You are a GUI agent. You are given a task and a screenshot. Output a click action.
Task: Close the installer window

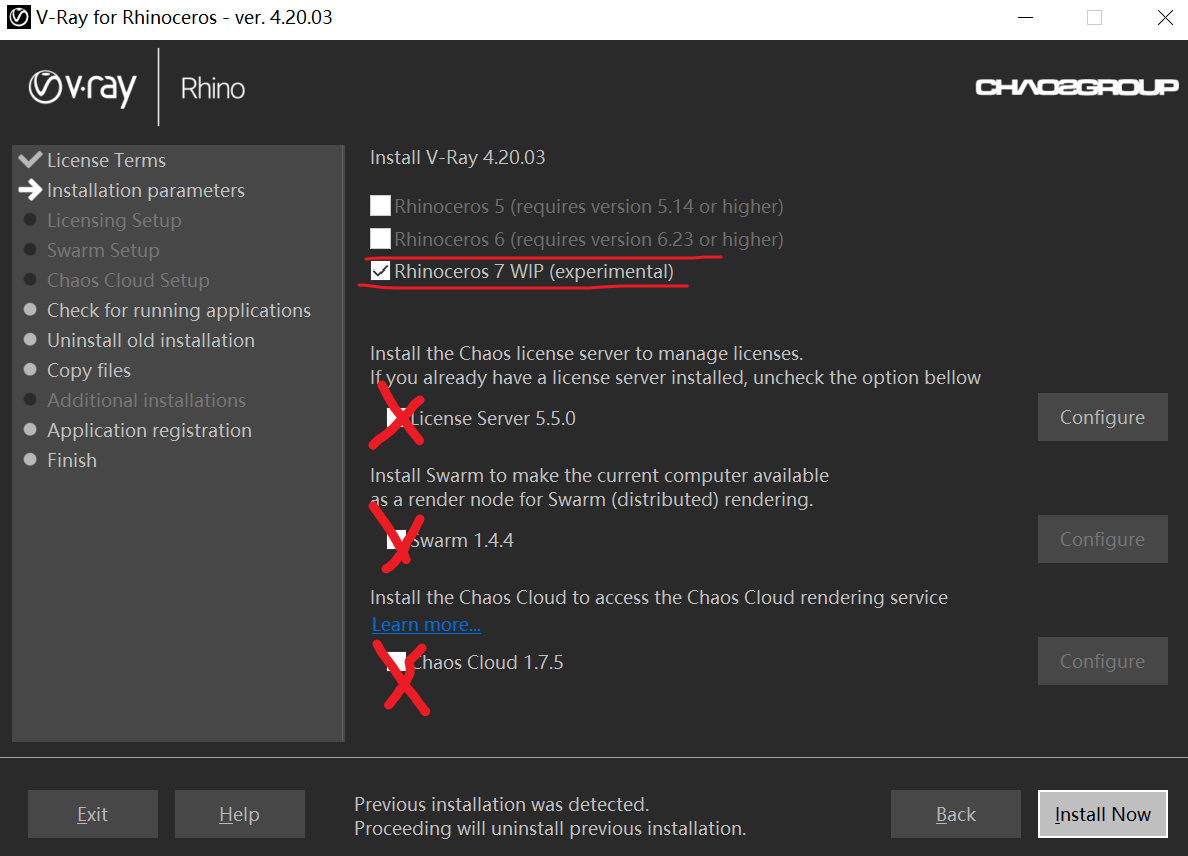coord(1165,17)
